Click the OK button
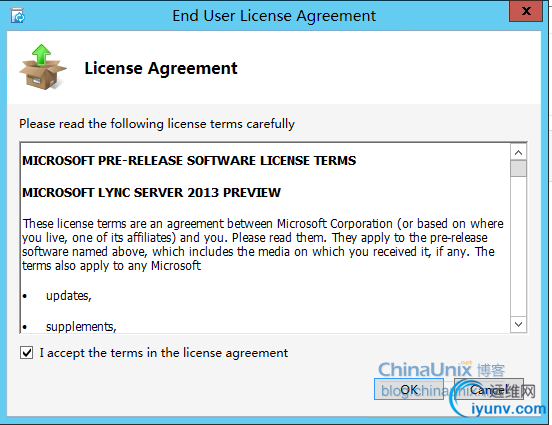Screen dimensions: 552x425 (409, 389)
